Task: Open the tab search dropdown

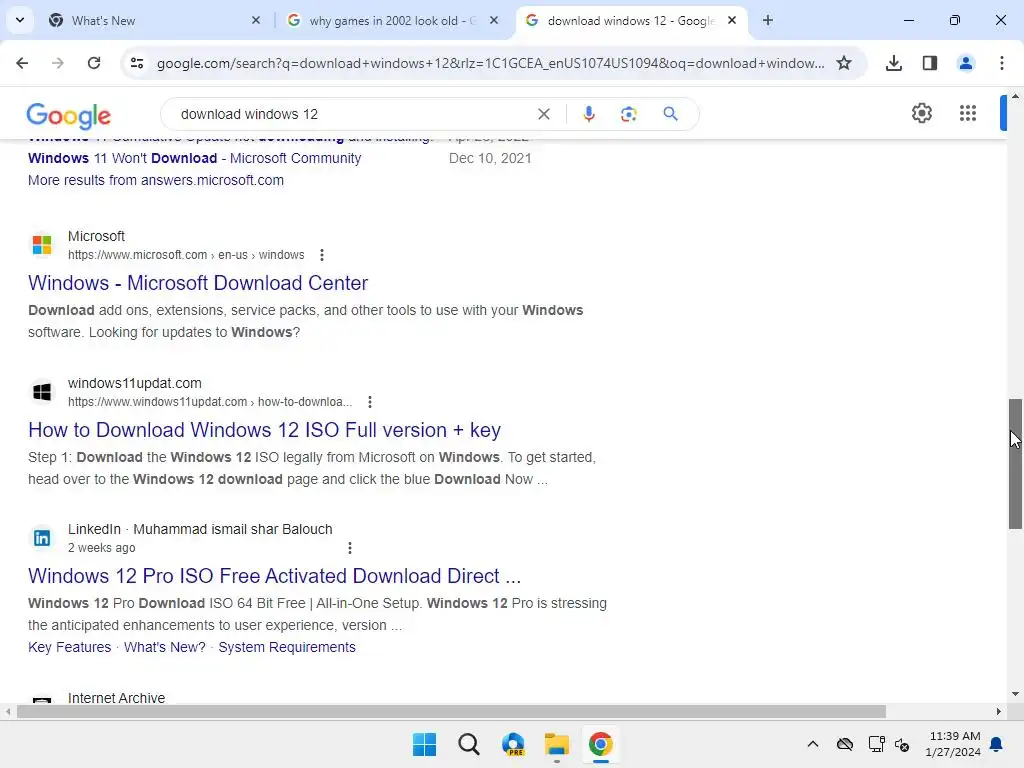Action: click(20, 20)
